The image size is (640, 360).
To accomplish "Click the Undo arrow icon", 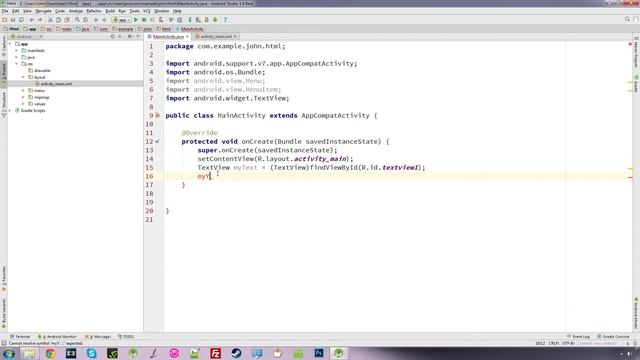I will point(31,20).
